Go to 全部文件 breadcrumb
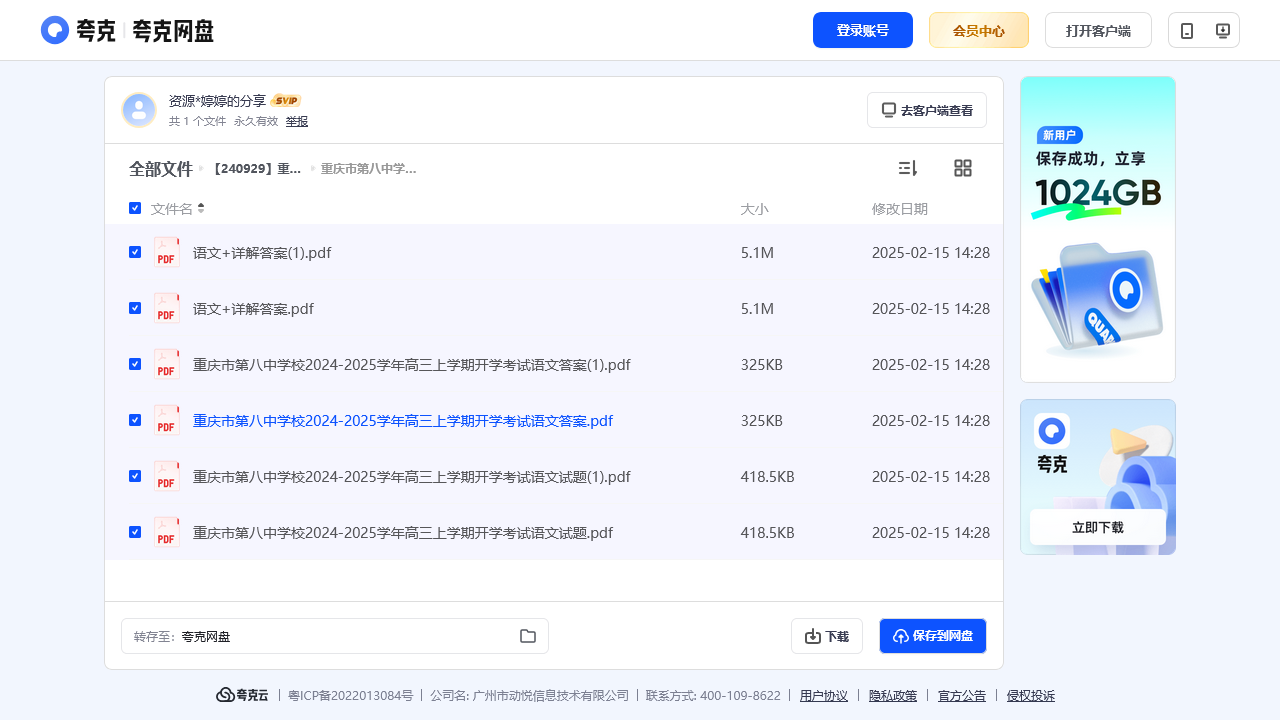The width and height of the screenshot is (1280, 720). 160,169
